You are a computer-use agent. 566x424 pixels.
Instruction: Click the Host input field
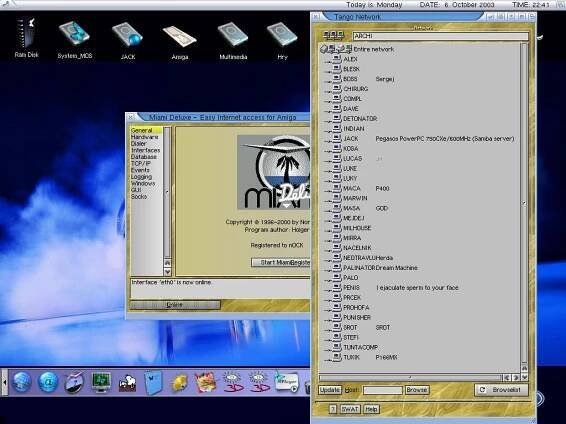(383, 390)
